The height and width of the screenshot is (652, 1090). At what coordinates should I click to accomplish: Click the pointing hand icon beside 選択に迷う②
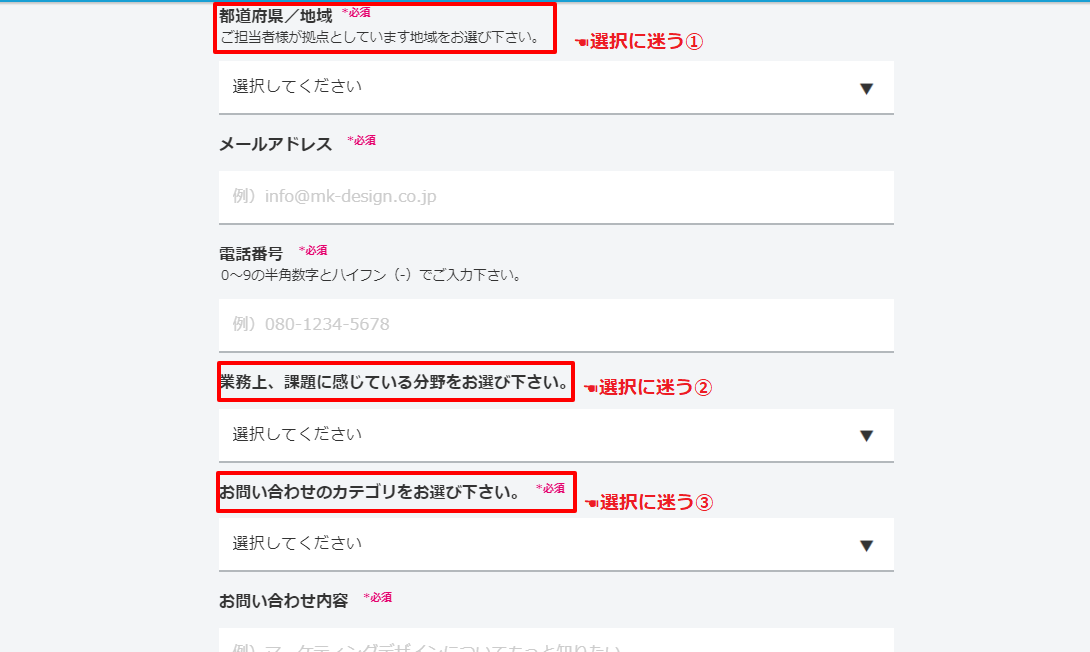(590, 388)
